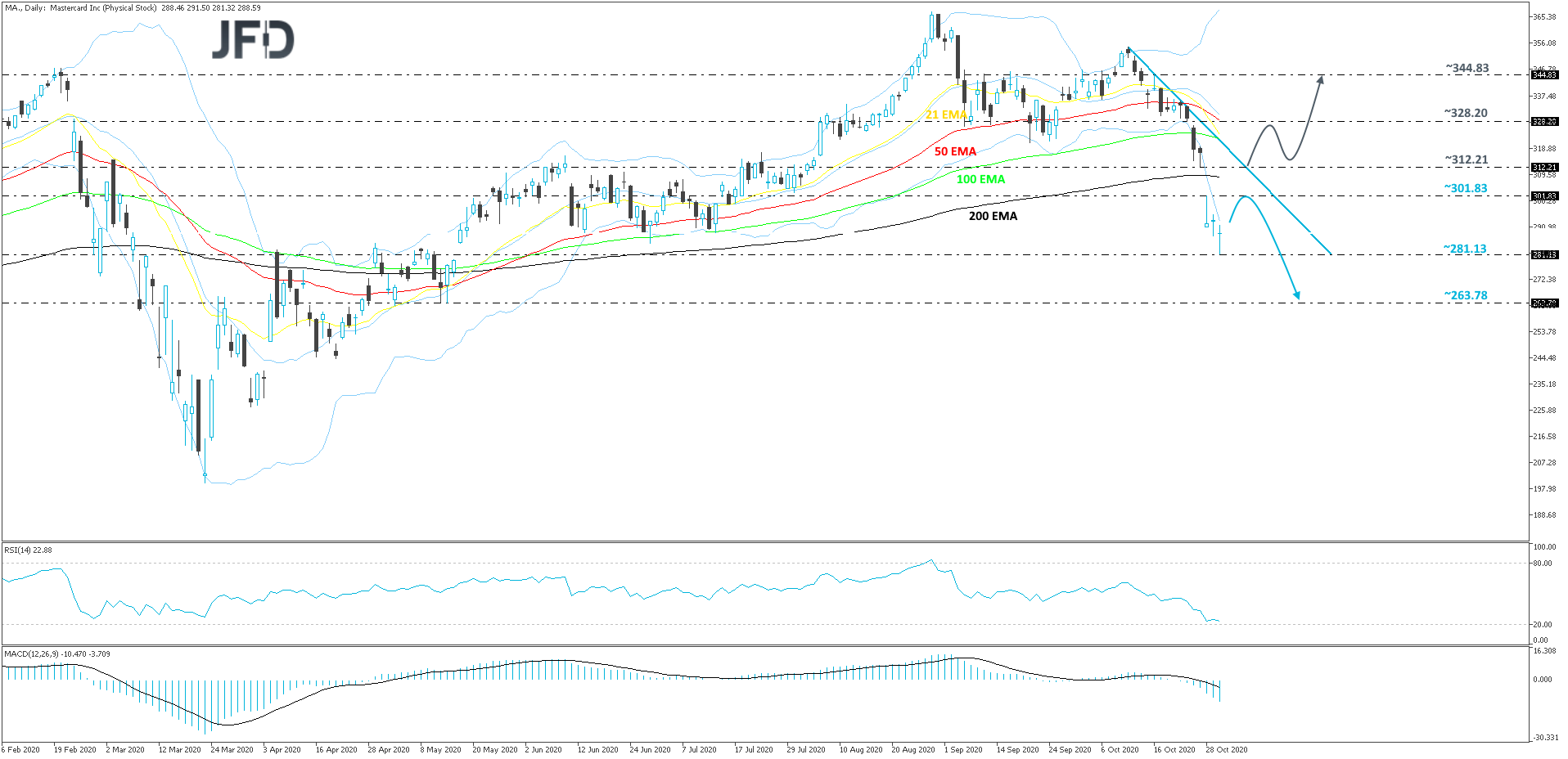Image resolution: width=1568 pixels, height=759 pixels.
Task: Click the RSI 20.00 axis value
Action: point(1542,625)
